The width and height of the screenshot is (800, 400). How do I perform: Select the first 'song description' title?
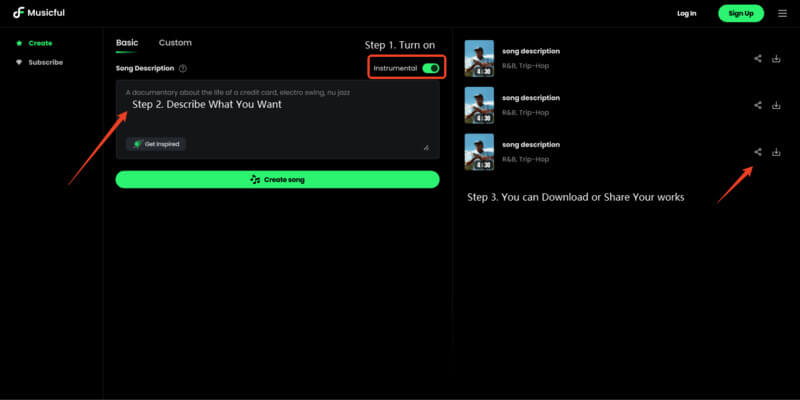531,51
